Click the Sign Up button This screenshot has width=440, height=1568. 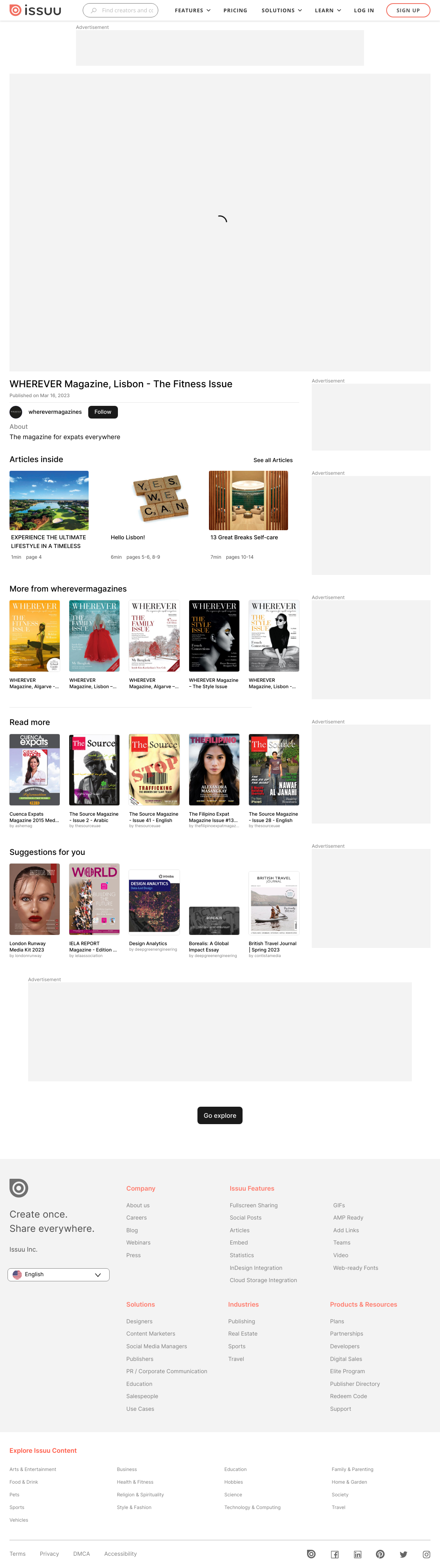(x=408, y=10)
